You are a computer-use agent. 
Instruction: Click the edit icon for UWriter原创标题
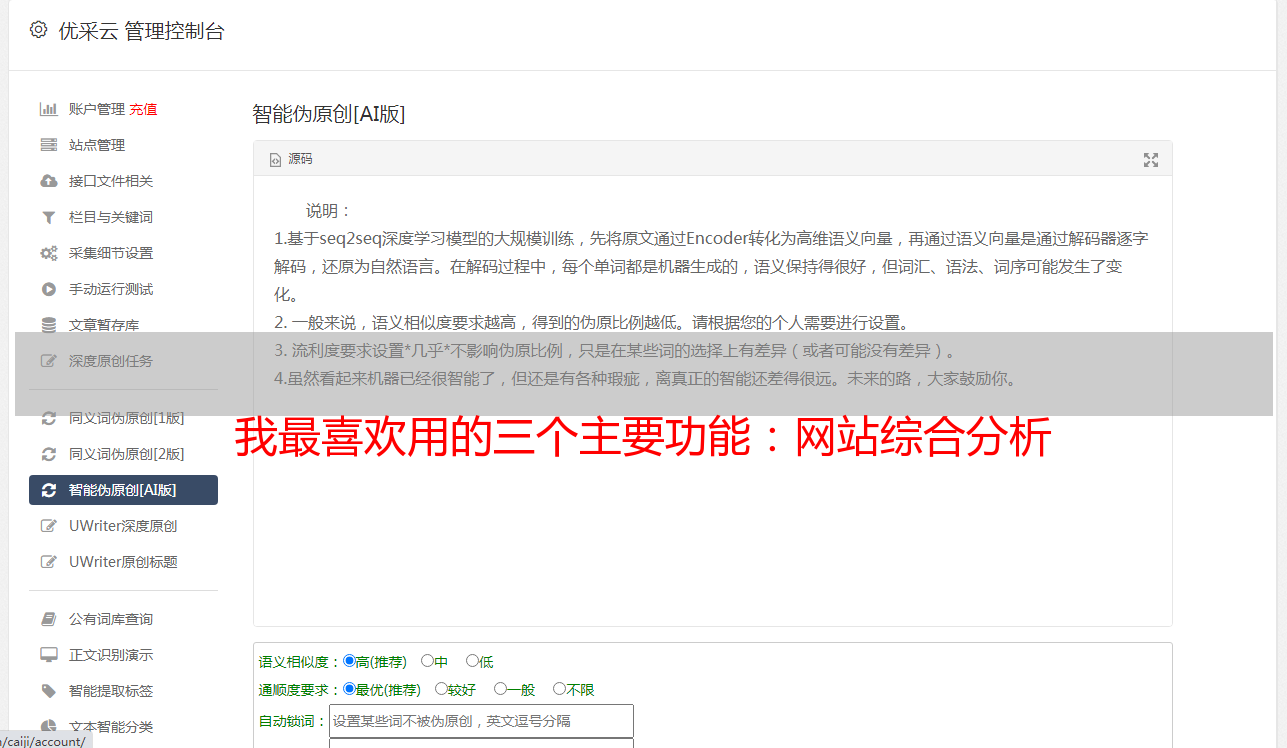click(x=48, y=562)
